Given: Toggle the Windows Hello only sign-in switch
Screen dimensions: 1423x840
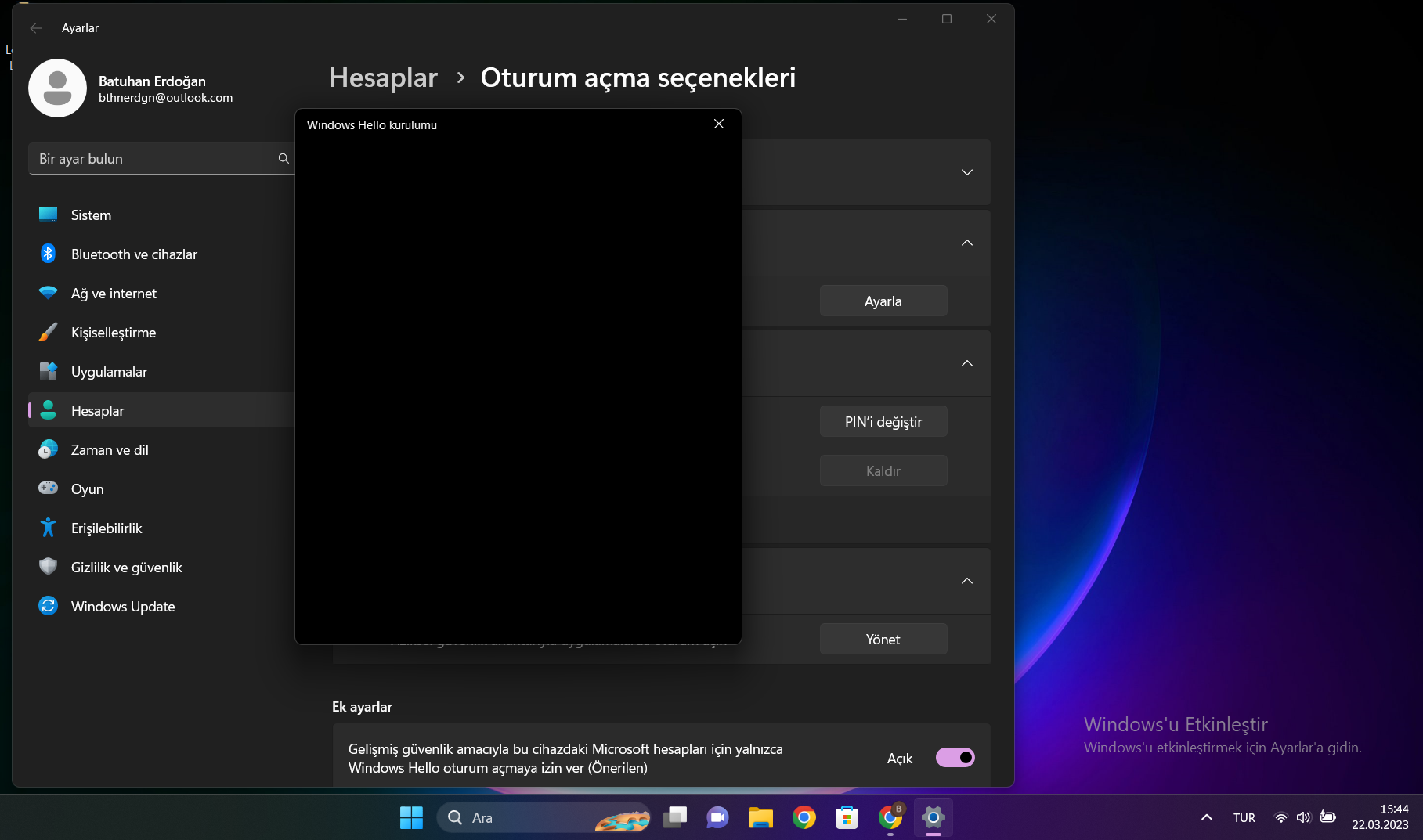Looking at the screenshot, I should [x=955, y=757].
